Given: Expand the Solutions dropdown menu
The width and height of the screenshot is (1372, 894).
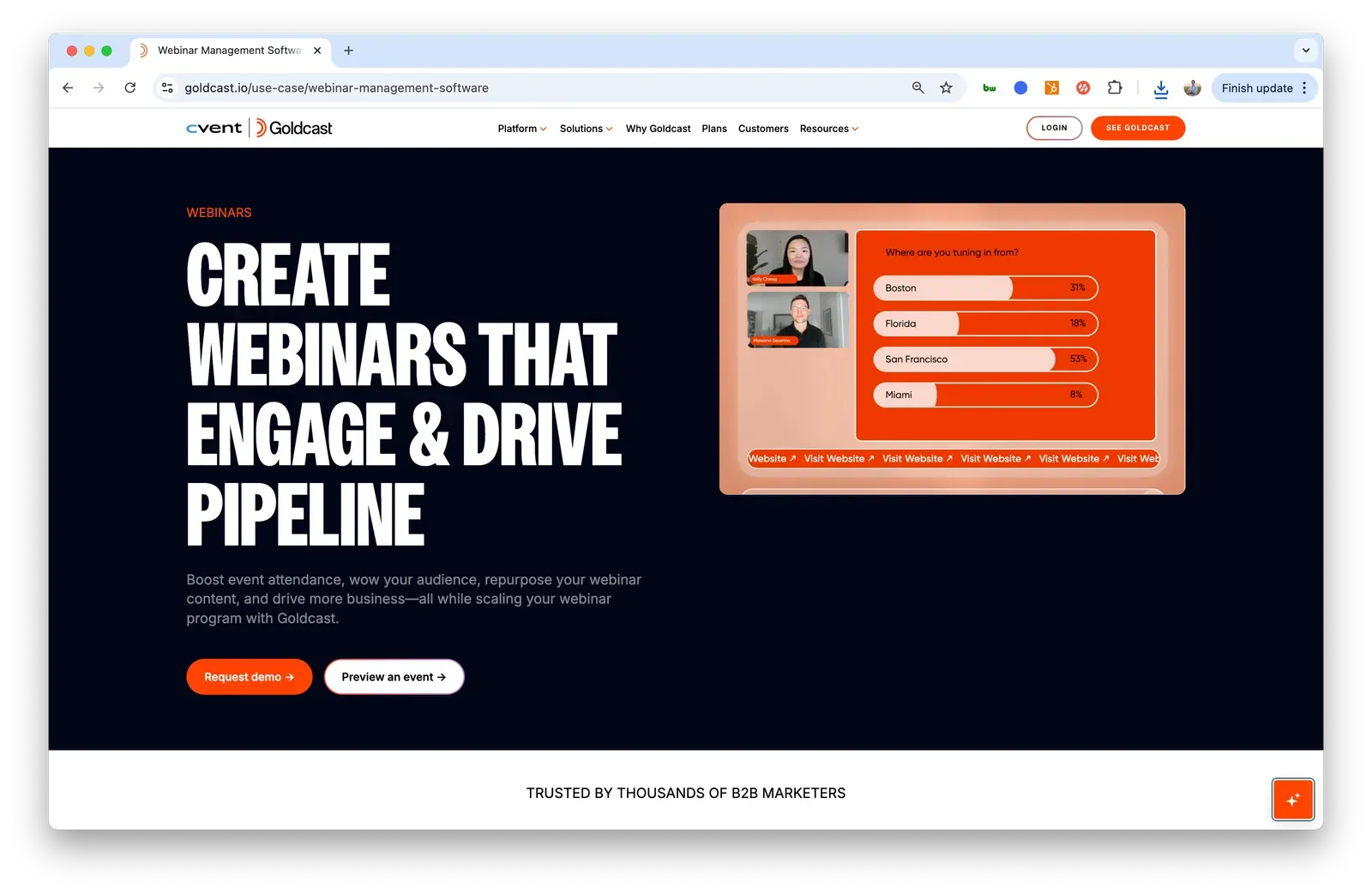Looking at the screenshot, I should coord(586,129).
